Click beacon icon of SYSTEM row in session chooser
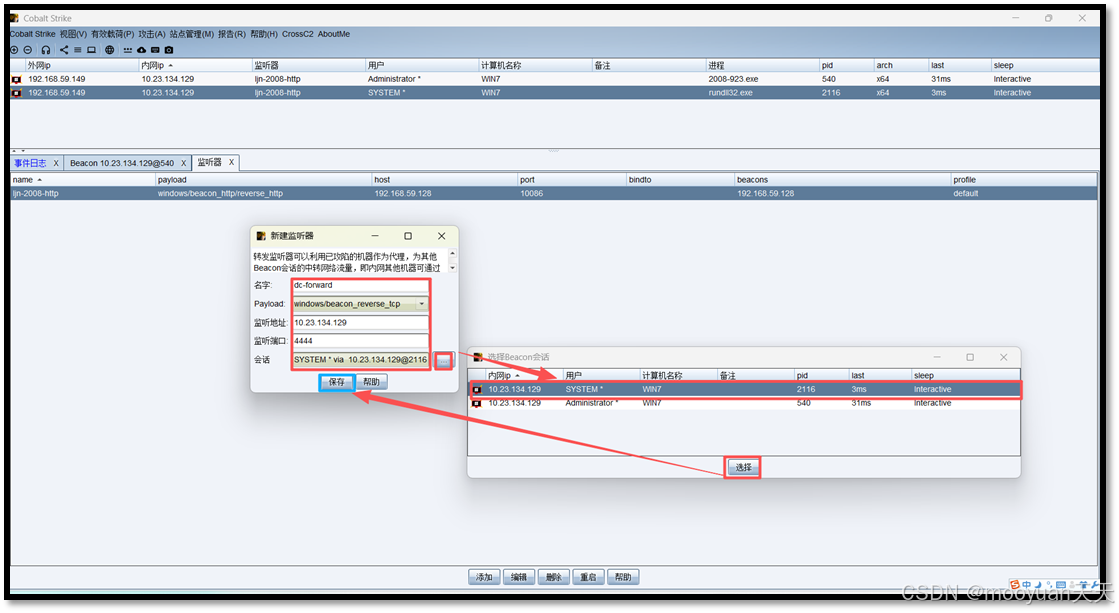The image size is (1119, 613). click(x=477, y=390)
